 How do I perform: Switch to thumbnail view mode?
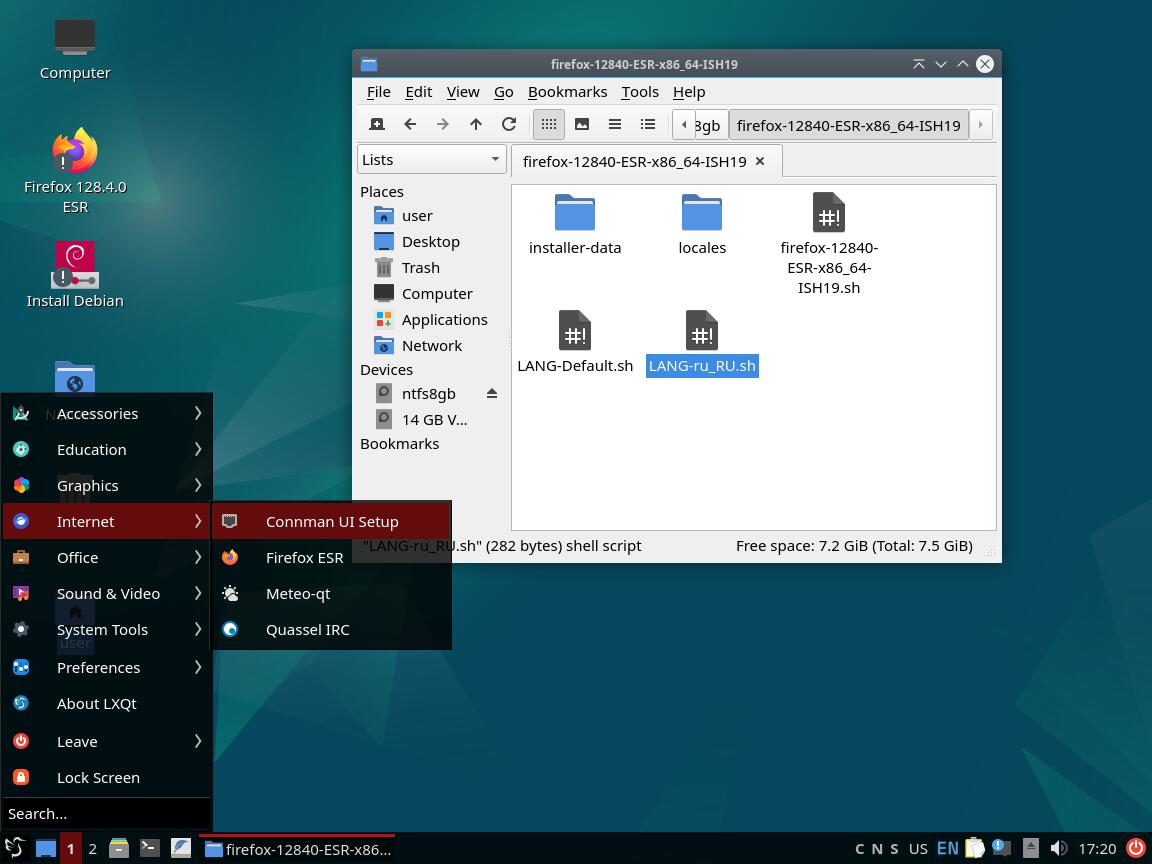[582, 125]
